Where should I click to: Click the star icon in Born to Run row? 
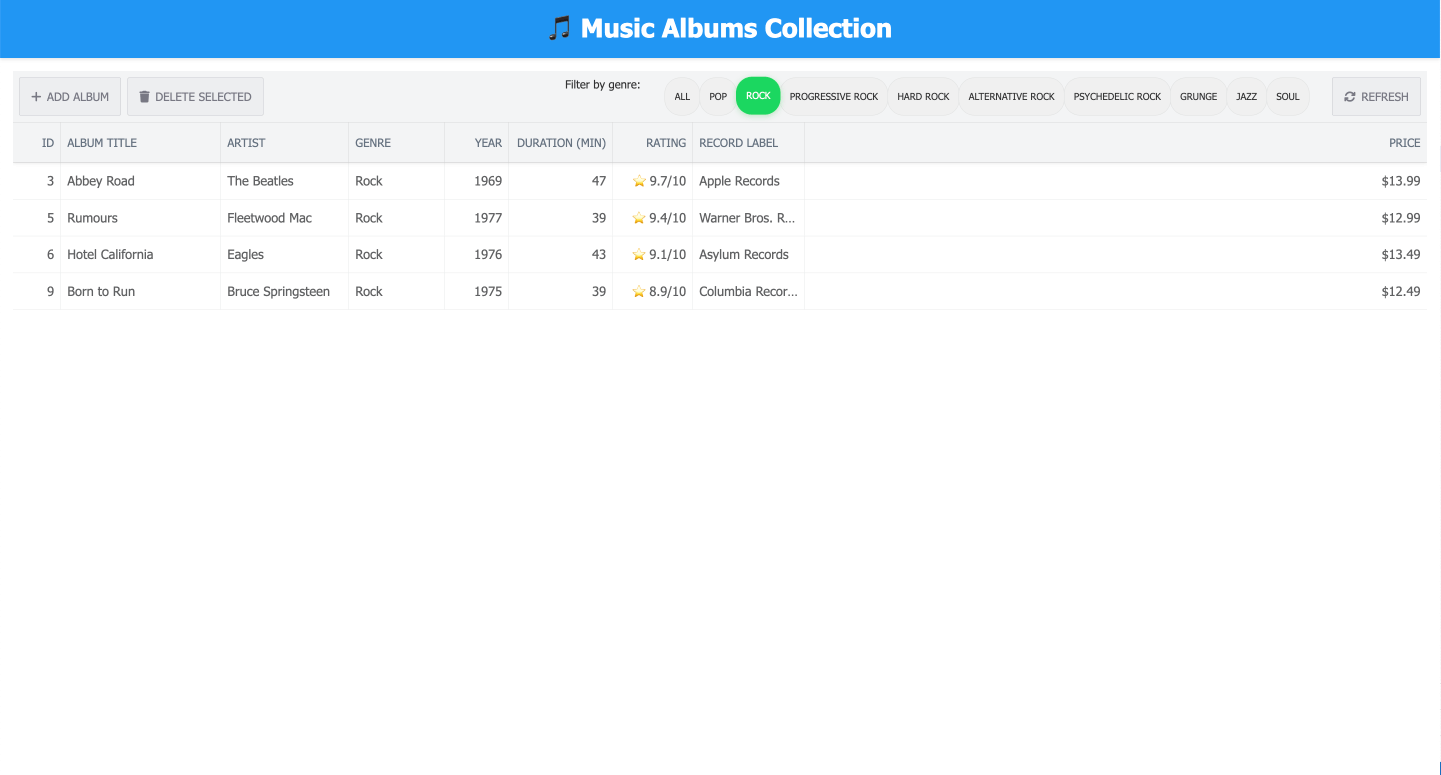coord(639,292)
